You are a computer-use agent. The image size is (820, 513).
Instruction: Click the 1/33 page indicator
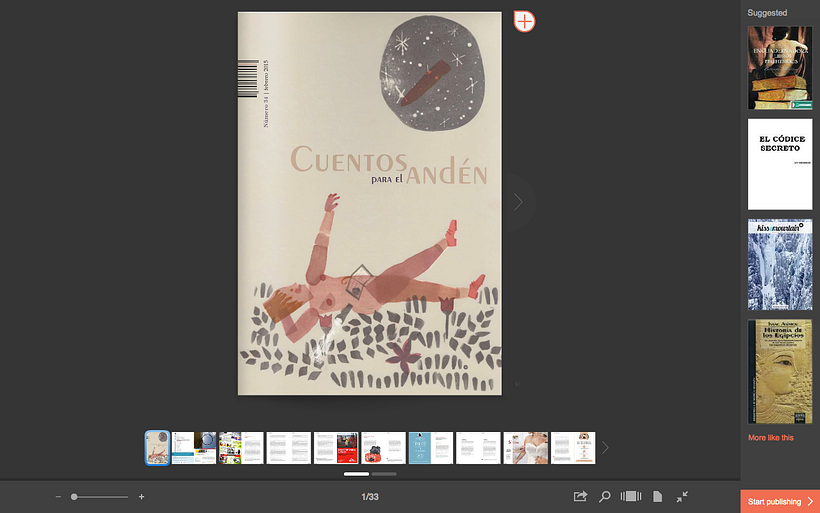(370, 497)
